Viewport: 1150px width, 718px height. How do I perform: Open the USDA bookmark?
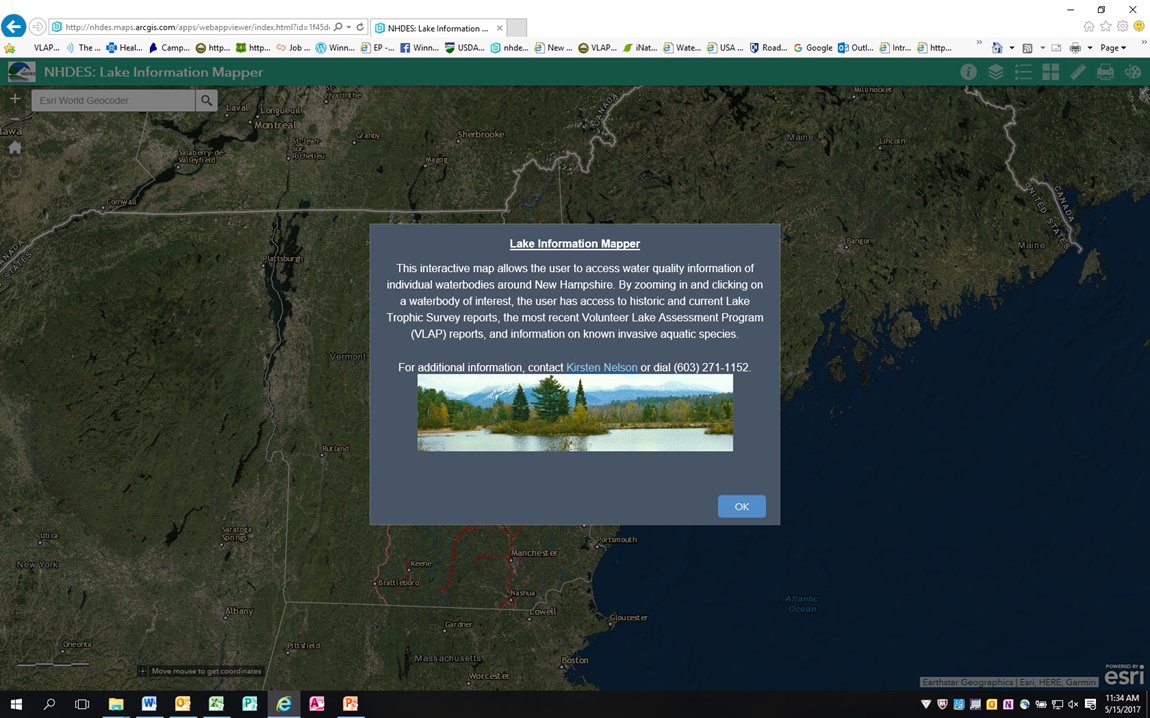[x=464, y=48]
